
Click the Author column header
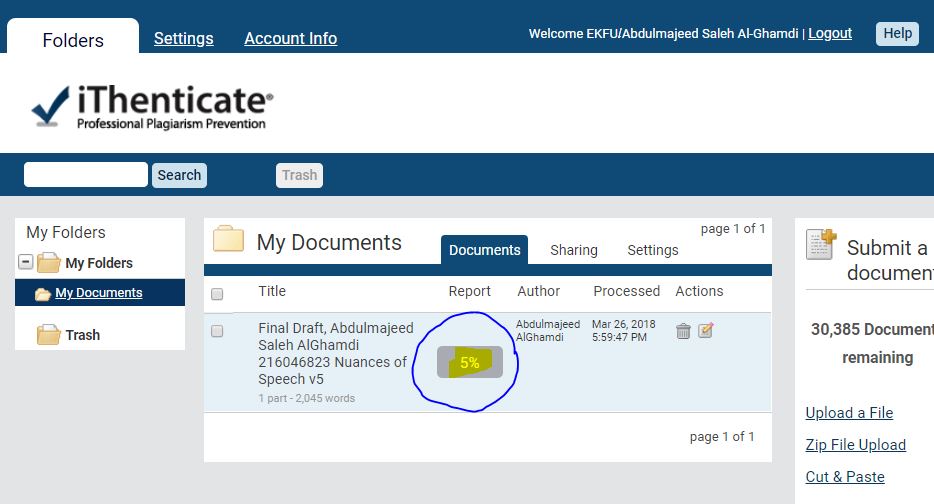538,291
